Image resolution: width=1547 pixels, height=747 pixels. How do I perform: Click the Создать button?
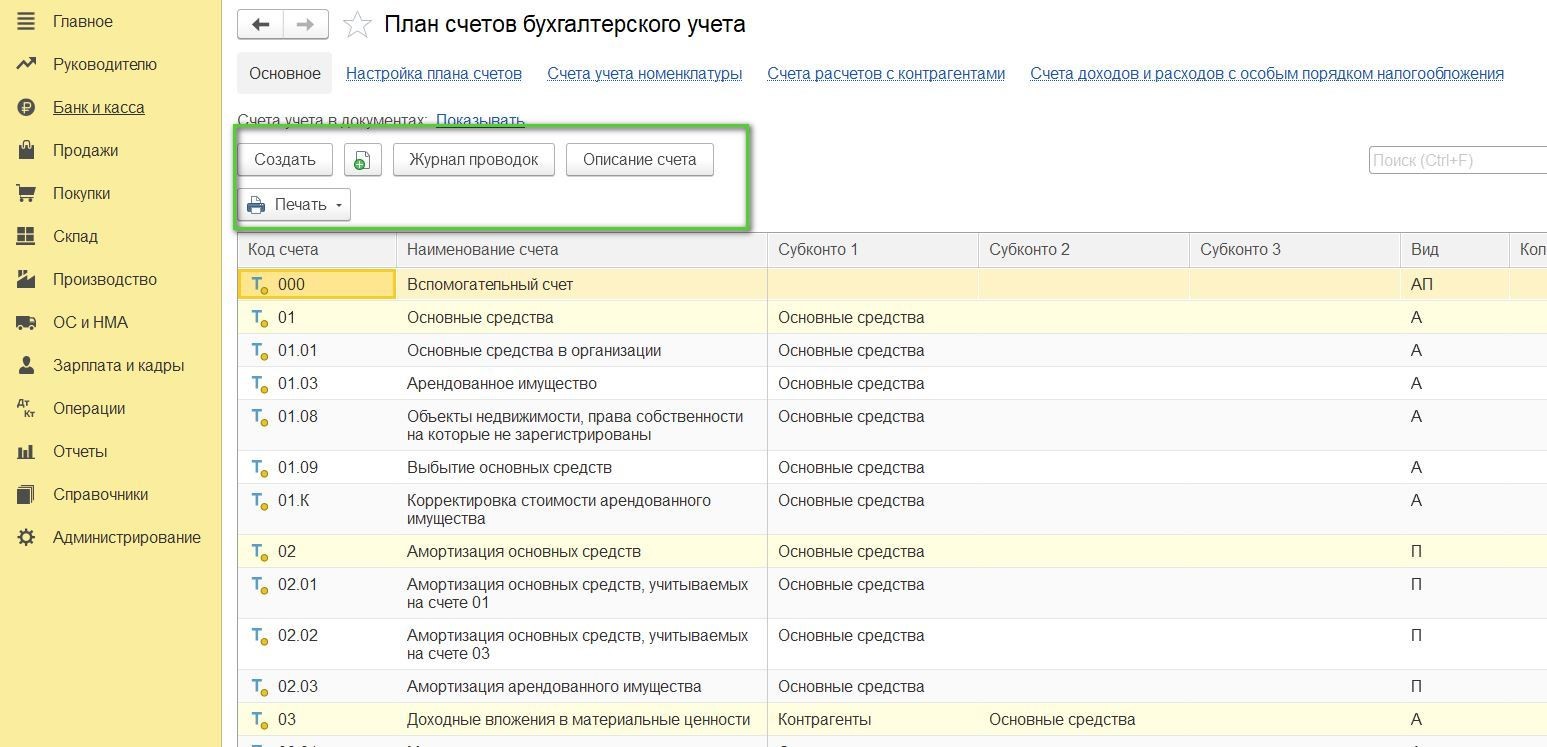(x=285, y=160)
